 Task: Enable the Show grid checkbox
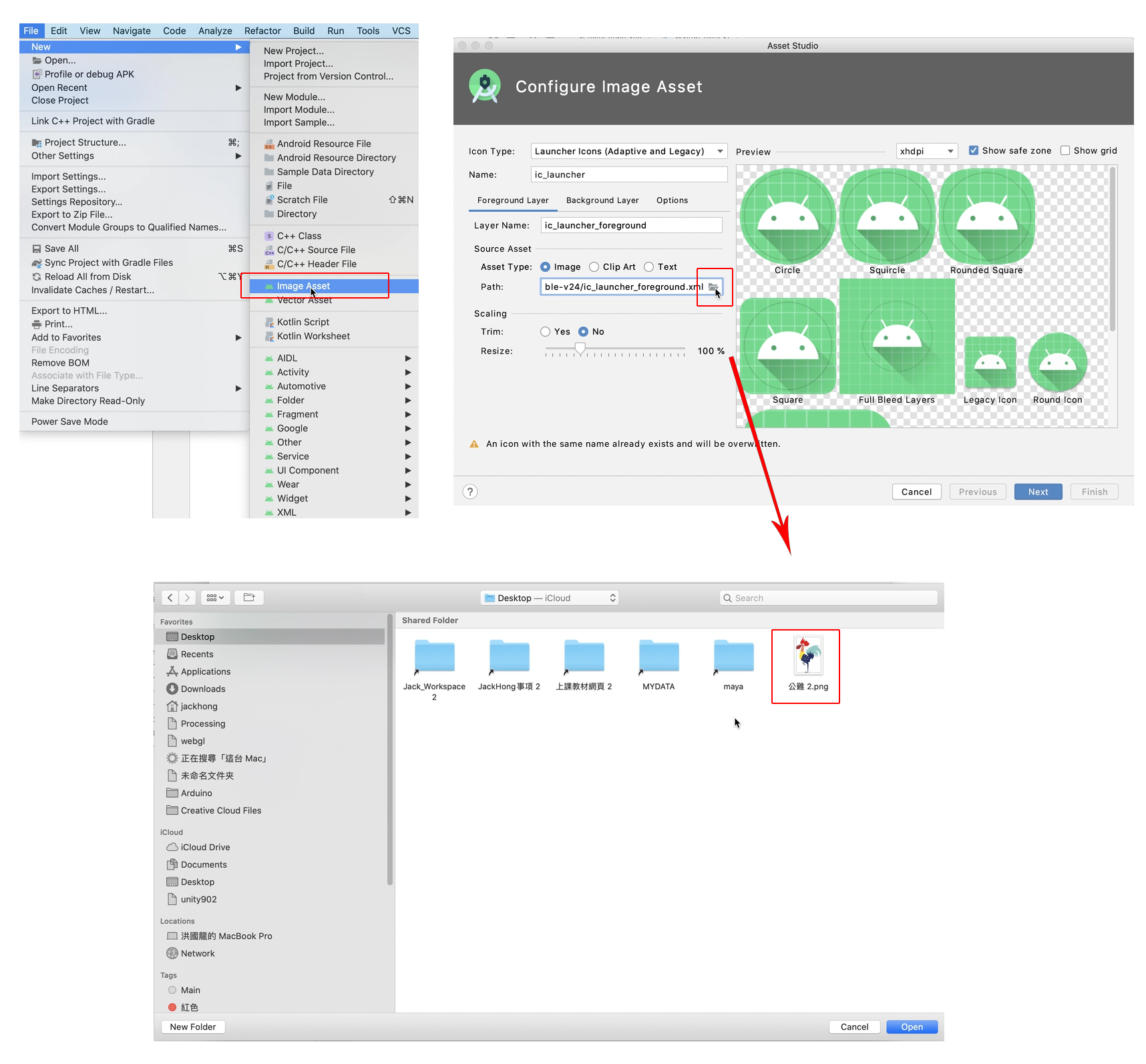coord(1065,150)
